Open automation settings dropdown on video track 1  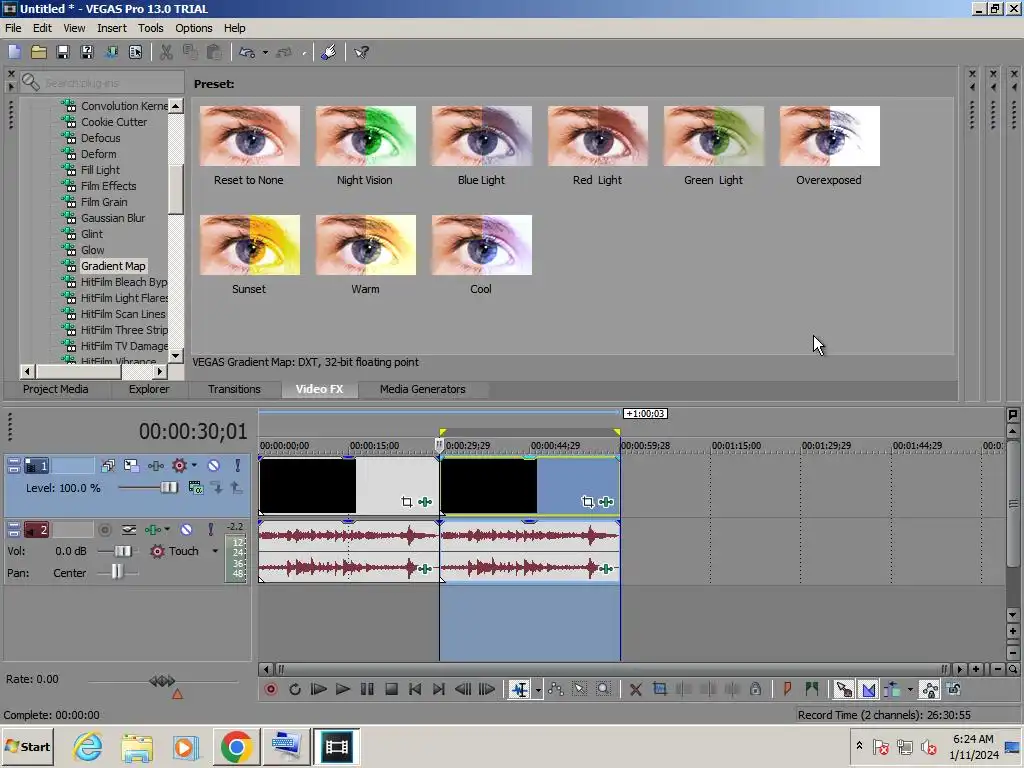click(x=194, y=466)
